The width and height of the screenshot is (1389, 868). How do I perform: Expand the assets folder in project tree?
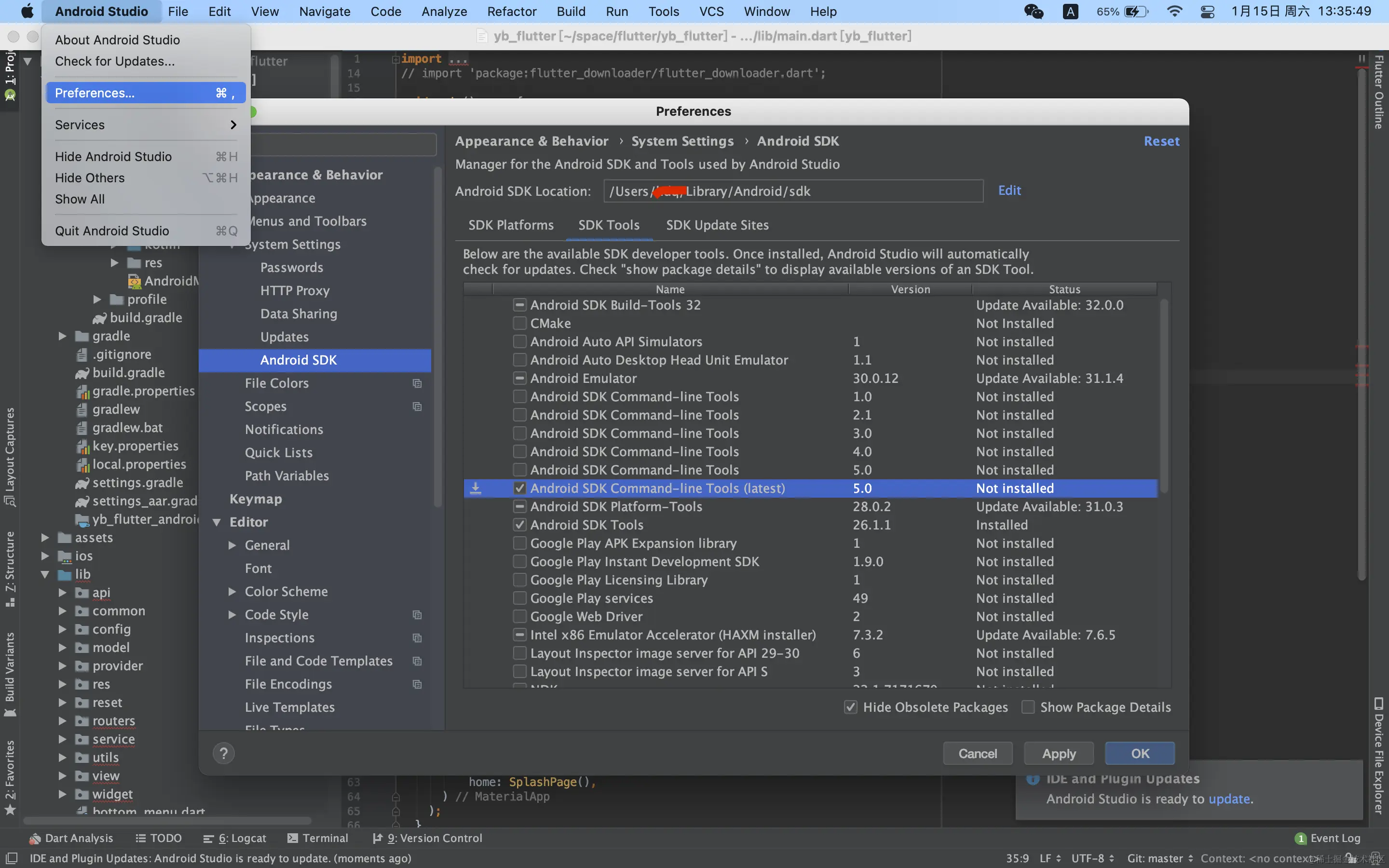[x=45, y=538]
